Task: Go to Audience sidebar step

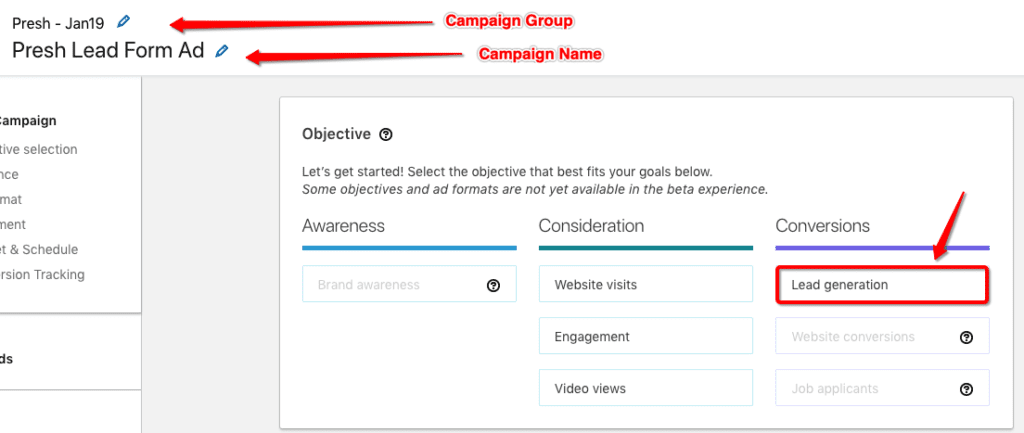Action: (x=9, y=174)
